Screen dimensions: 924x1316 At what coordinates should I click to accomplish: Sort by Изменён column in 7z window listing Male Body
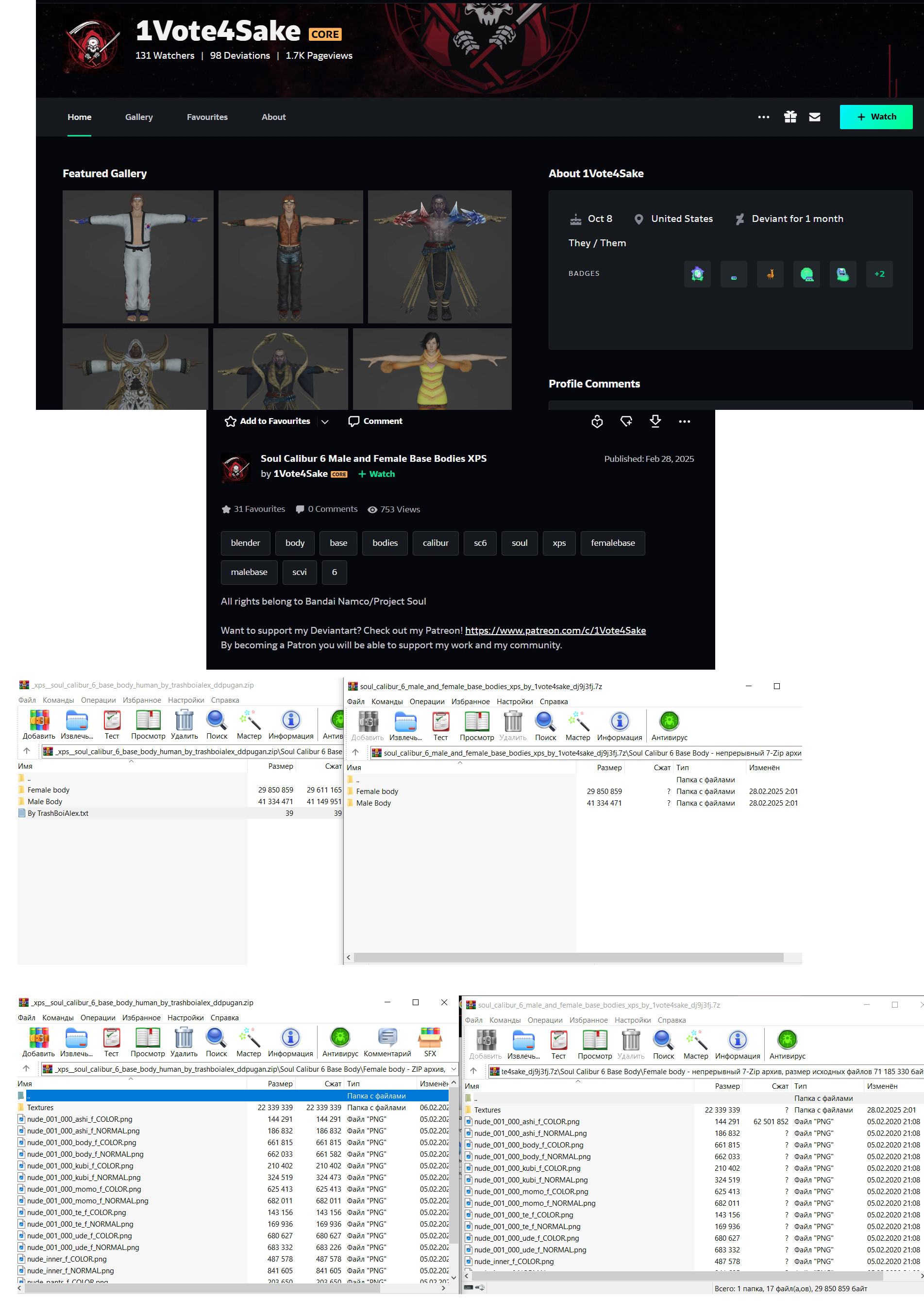764,768
